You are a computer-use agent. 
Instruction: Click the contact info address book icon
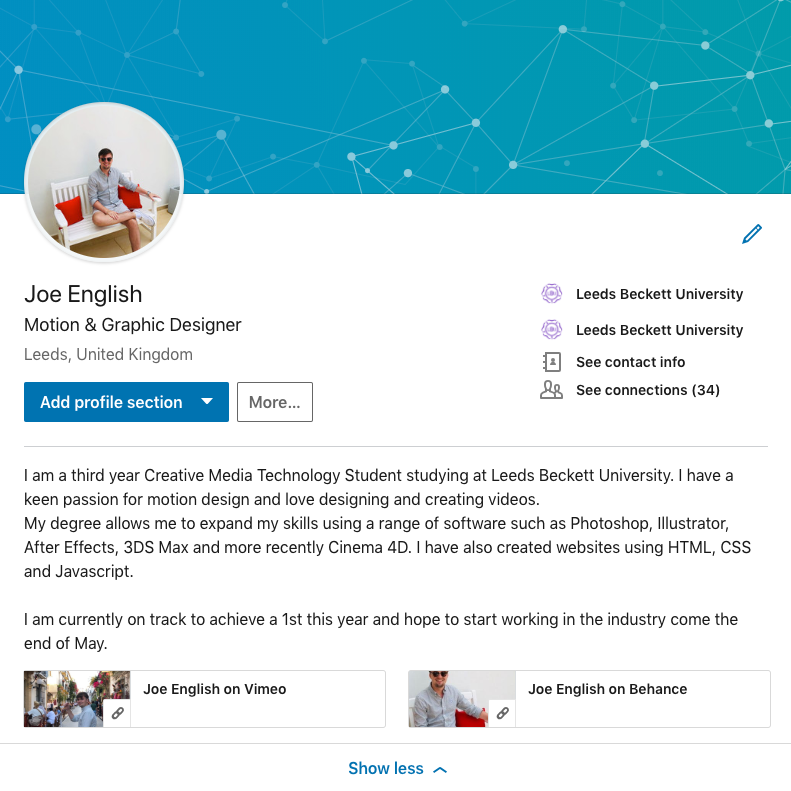coord(551,362)
